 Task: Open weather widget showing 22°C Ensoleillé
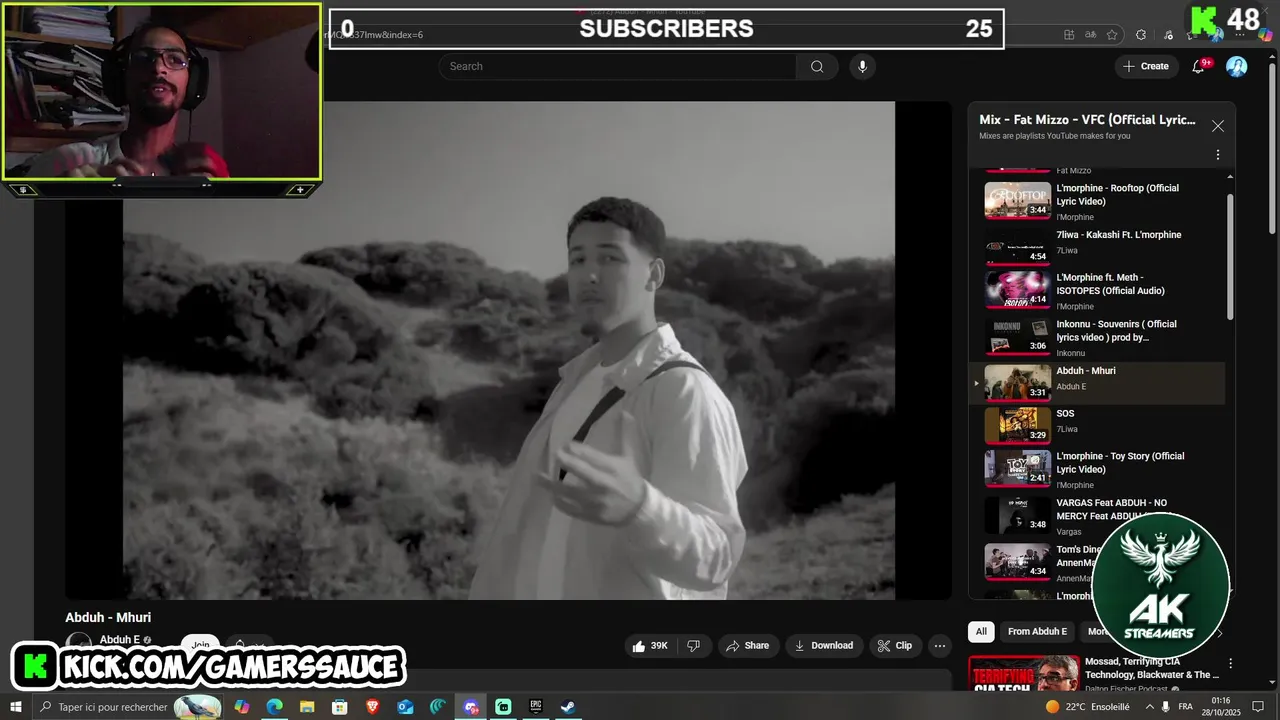(x=1088, y=707)
